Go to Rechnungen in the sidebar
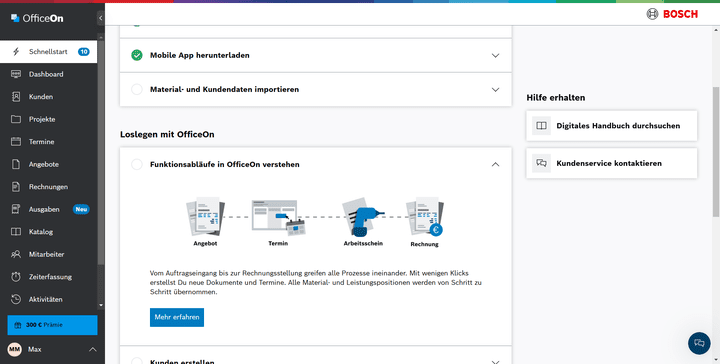720x364 pixels. (x=49, y=187)
